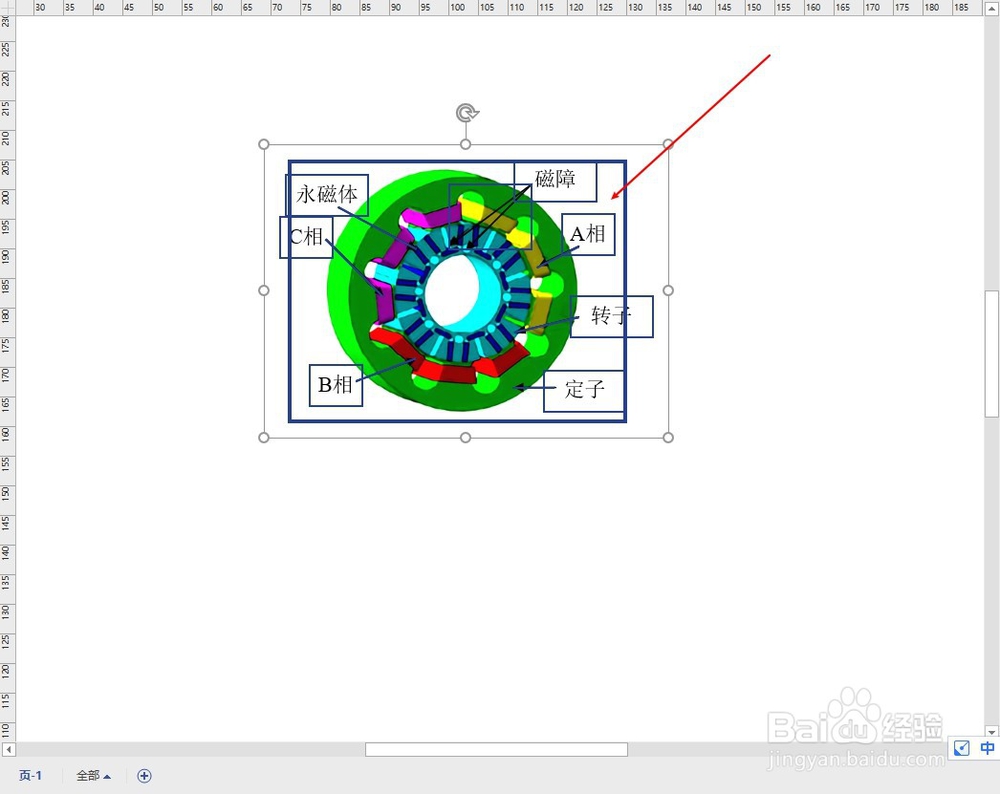The image size is (1000, 794).
Task: Expand the 全部 pages dropdown
Action: pos(93,776)
